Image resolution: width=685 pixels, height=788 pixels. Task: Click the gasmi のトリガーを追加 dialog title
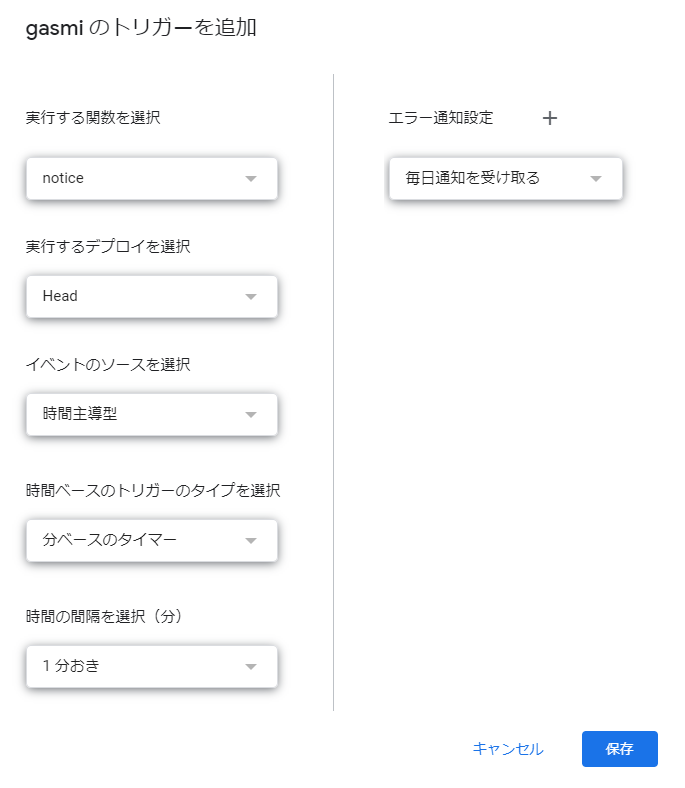point(141,29)
